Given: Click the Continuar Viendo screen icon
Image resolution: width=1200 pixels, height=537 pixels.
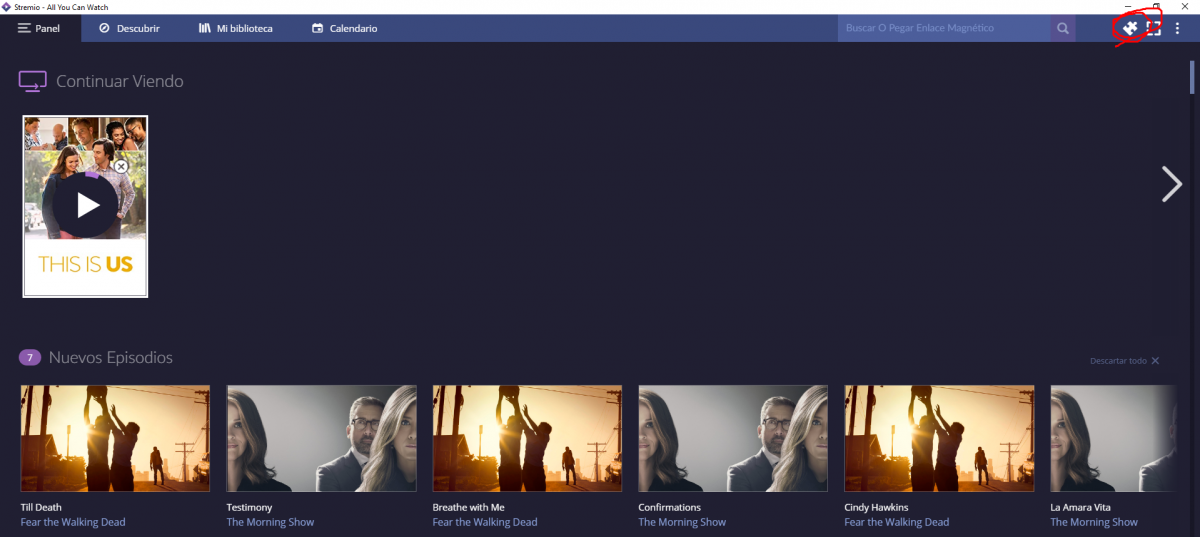Looking at the screenshot, I should pyautogui.click(x=33, y=82).
